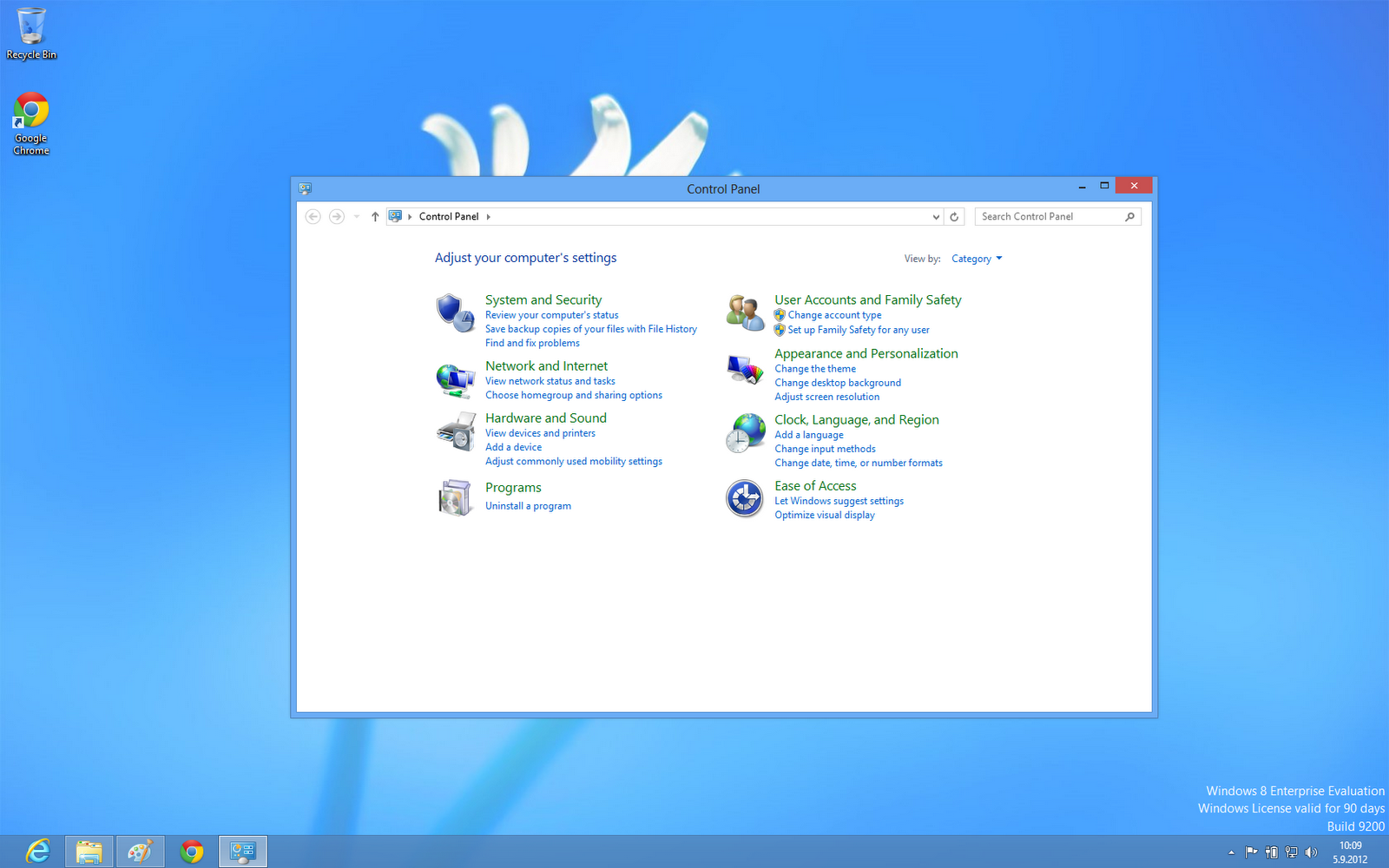Click Change the theme

[815, 369]
